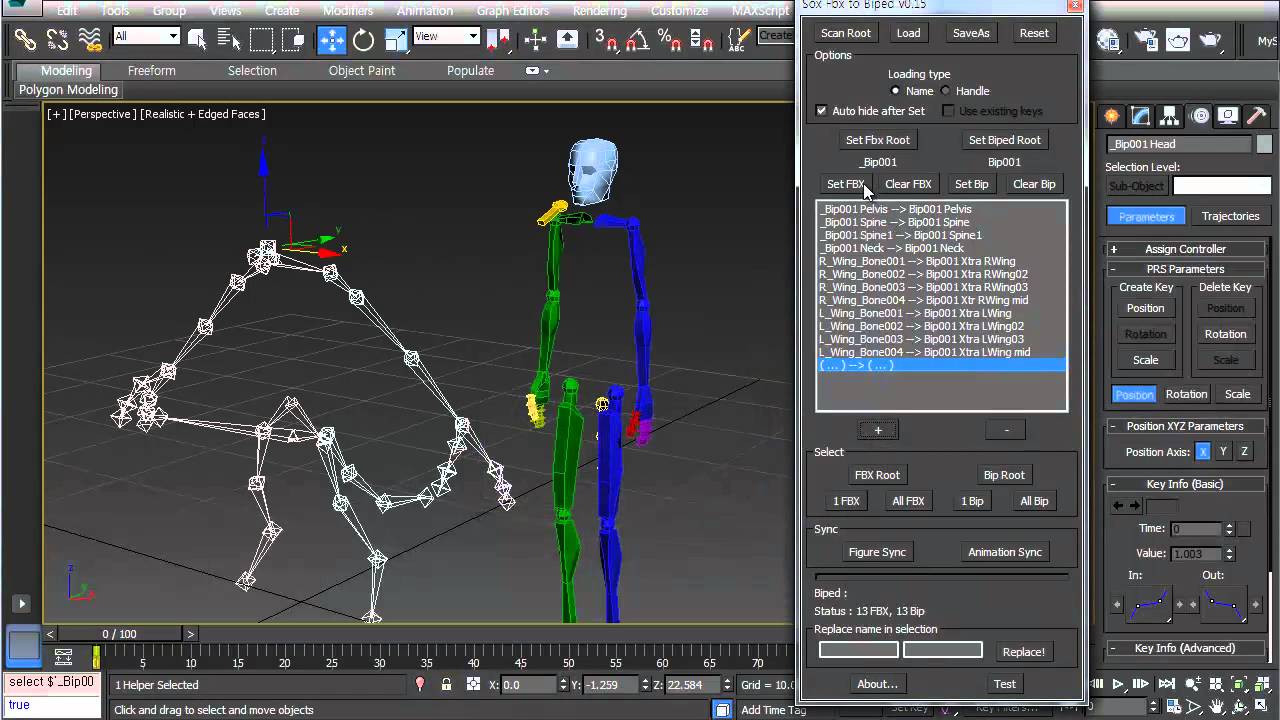Switch to Rotation PRS toggle button
This screenshot has width=1280, height=720.
[1186, 394]
